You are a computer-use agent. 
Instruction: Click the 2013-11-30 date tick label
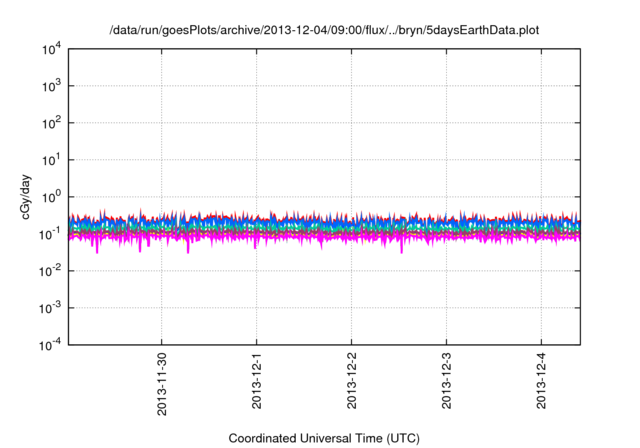[x=162, y=384]
